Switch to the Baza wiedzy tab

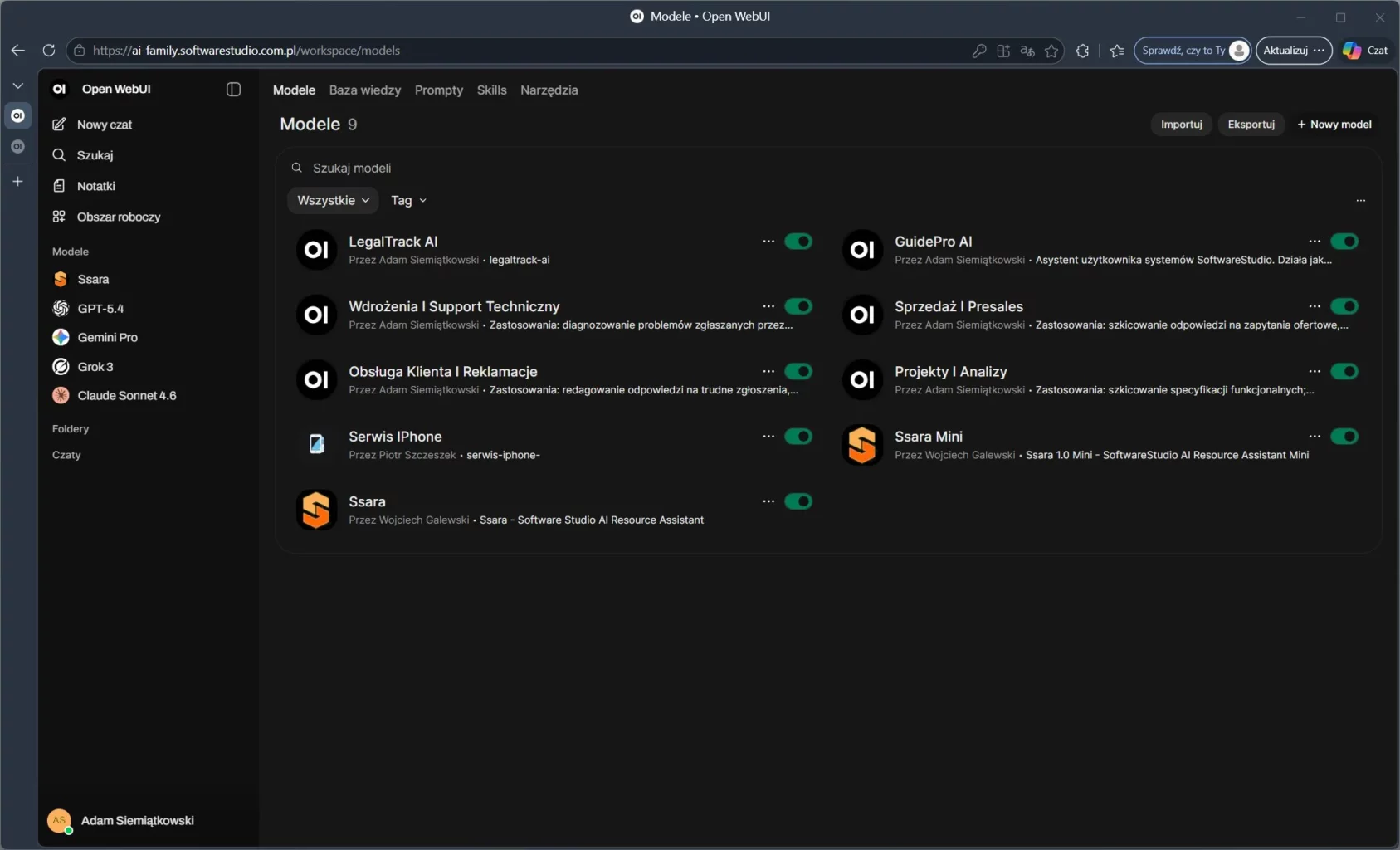365,90
